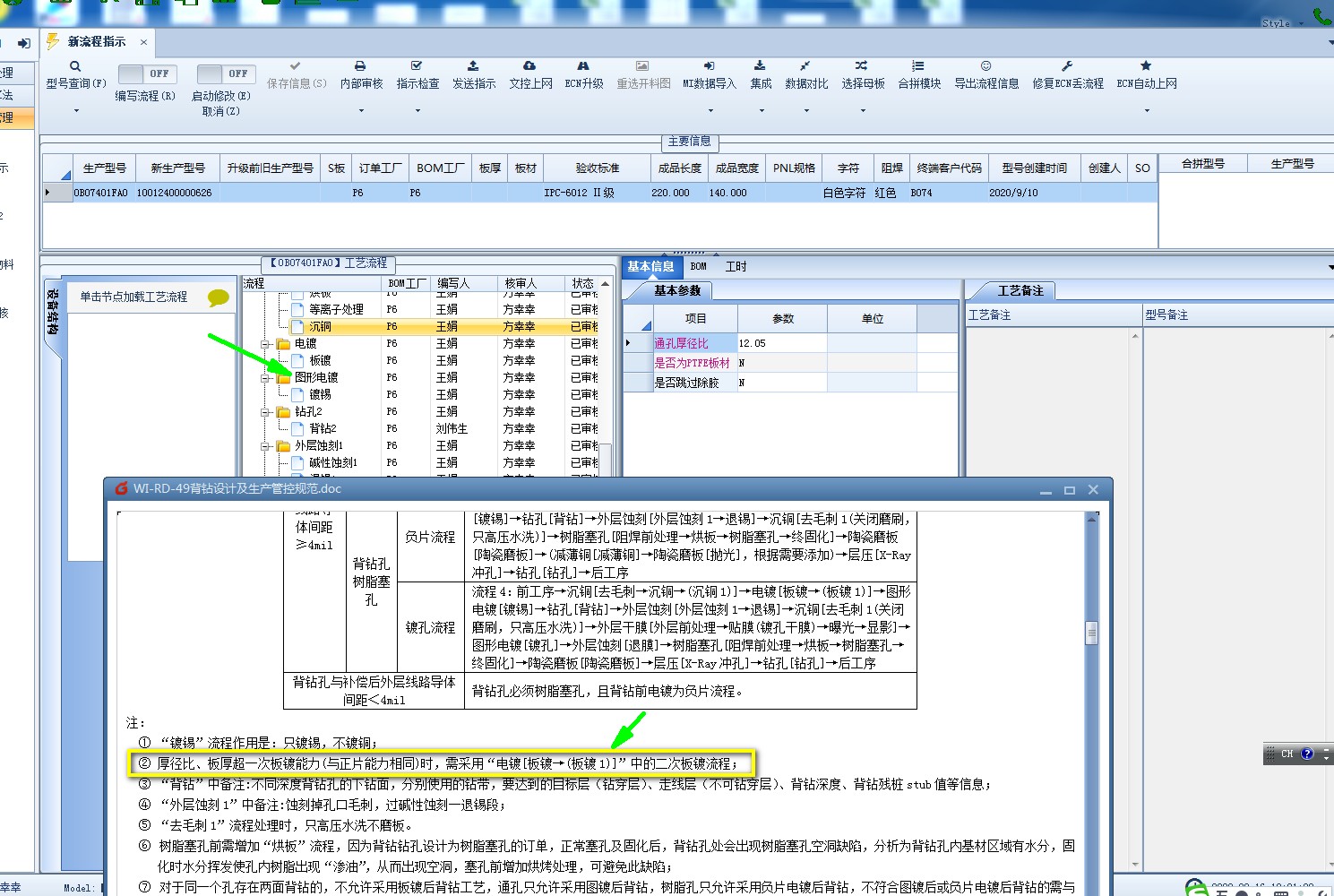Click the blue help icon beside CH
1334x896 pixels.
coord(1307,754)
